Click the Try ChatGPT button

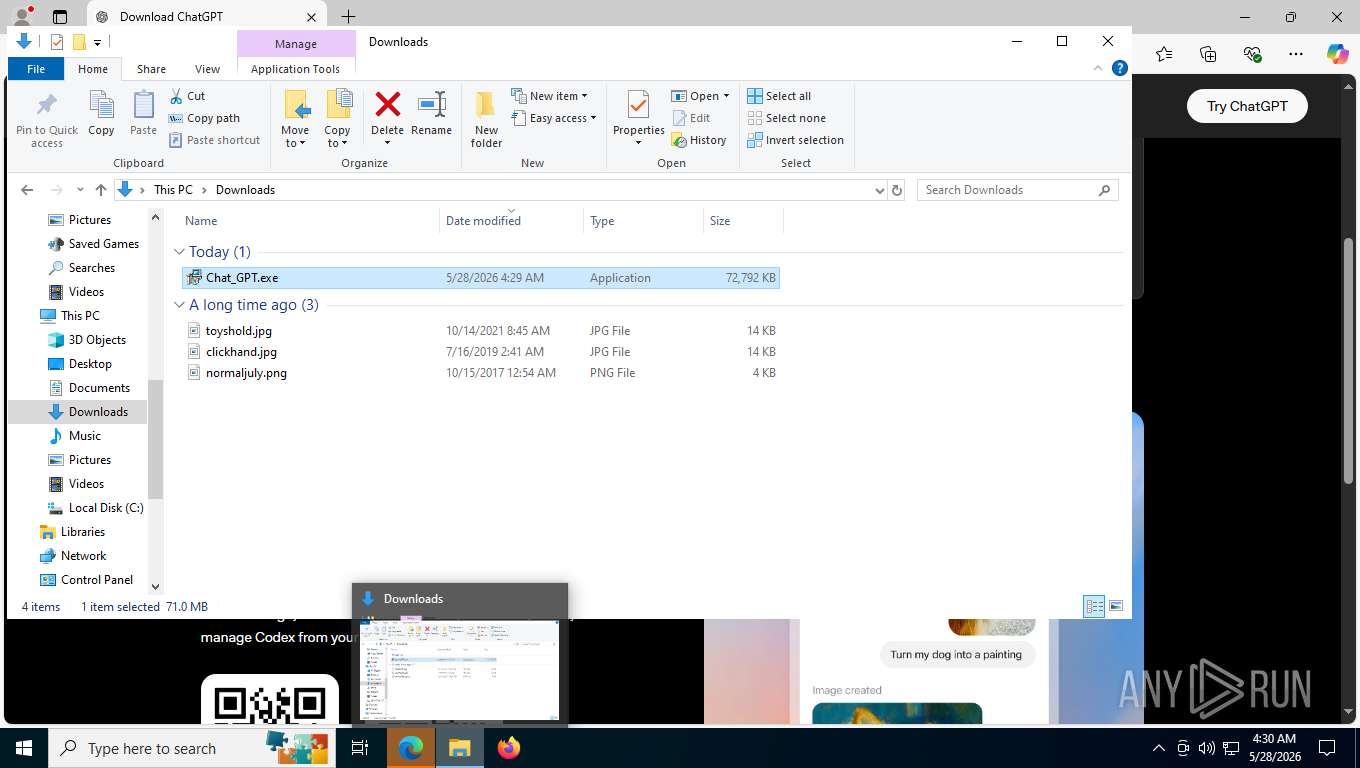click(x=1247, y=106)
